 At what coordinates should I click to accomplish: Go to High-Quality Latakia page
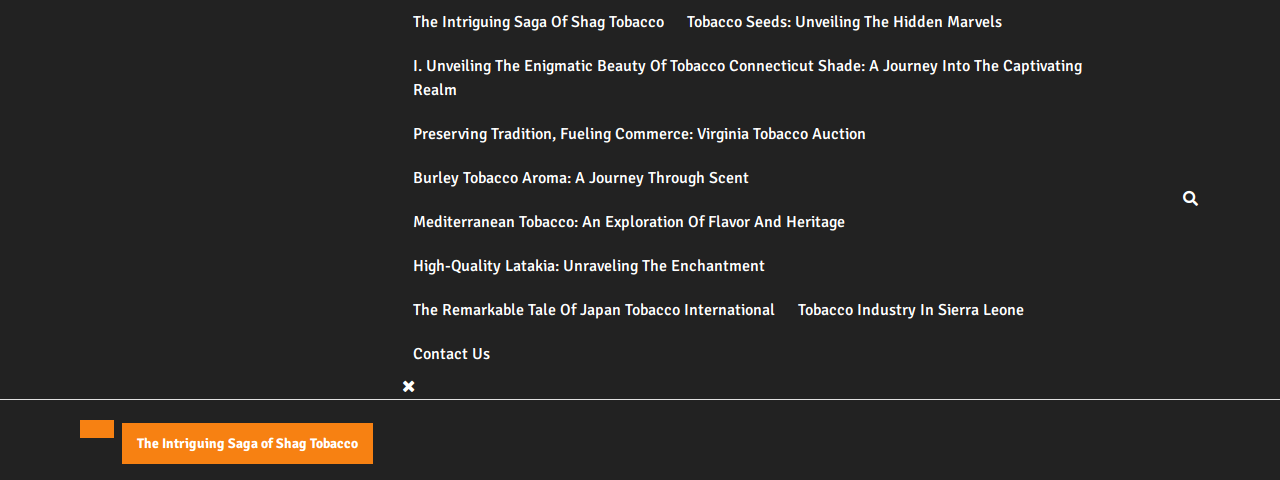click(x=589, y=266)
